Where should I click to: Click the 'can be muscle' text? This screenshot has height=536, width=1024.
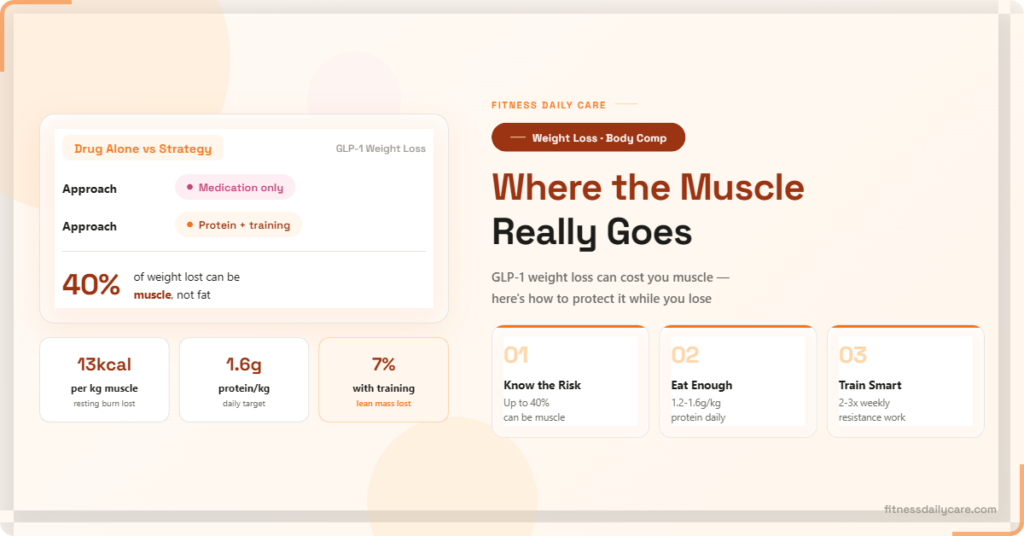(x=534, y=417)
